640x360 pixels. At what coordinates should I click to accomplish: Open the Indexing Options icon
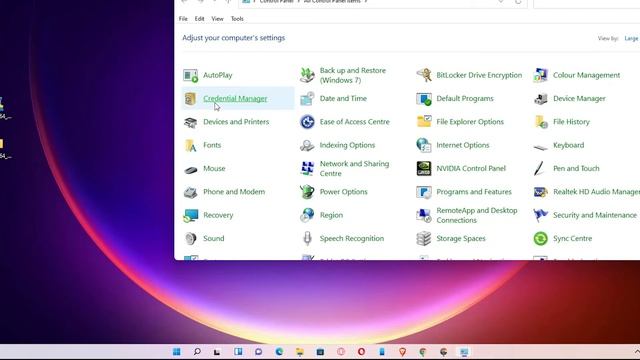307,145
